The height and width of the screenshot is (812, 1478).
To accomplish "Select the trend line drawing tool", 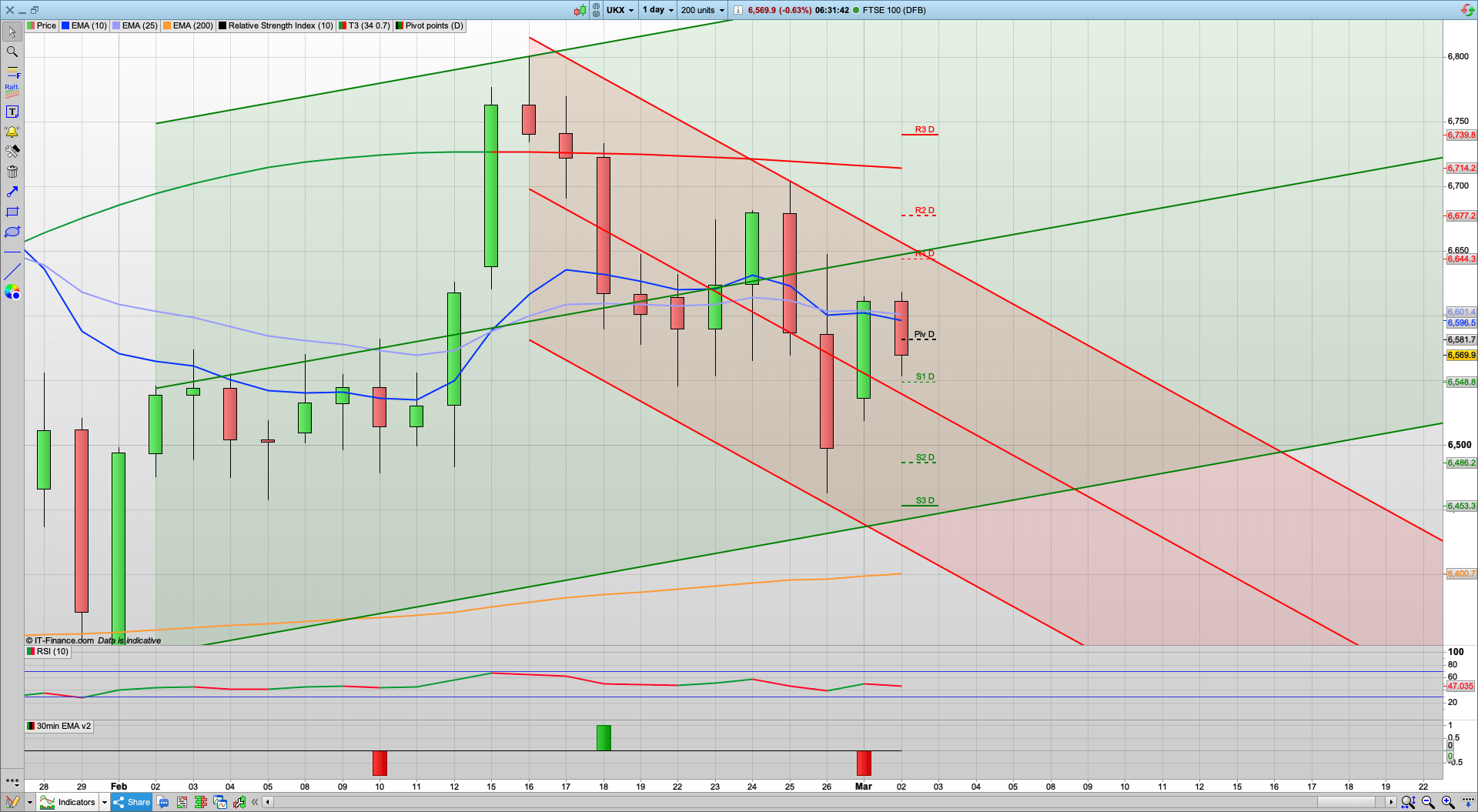I will pyautogui.click(x=12, y=271).
